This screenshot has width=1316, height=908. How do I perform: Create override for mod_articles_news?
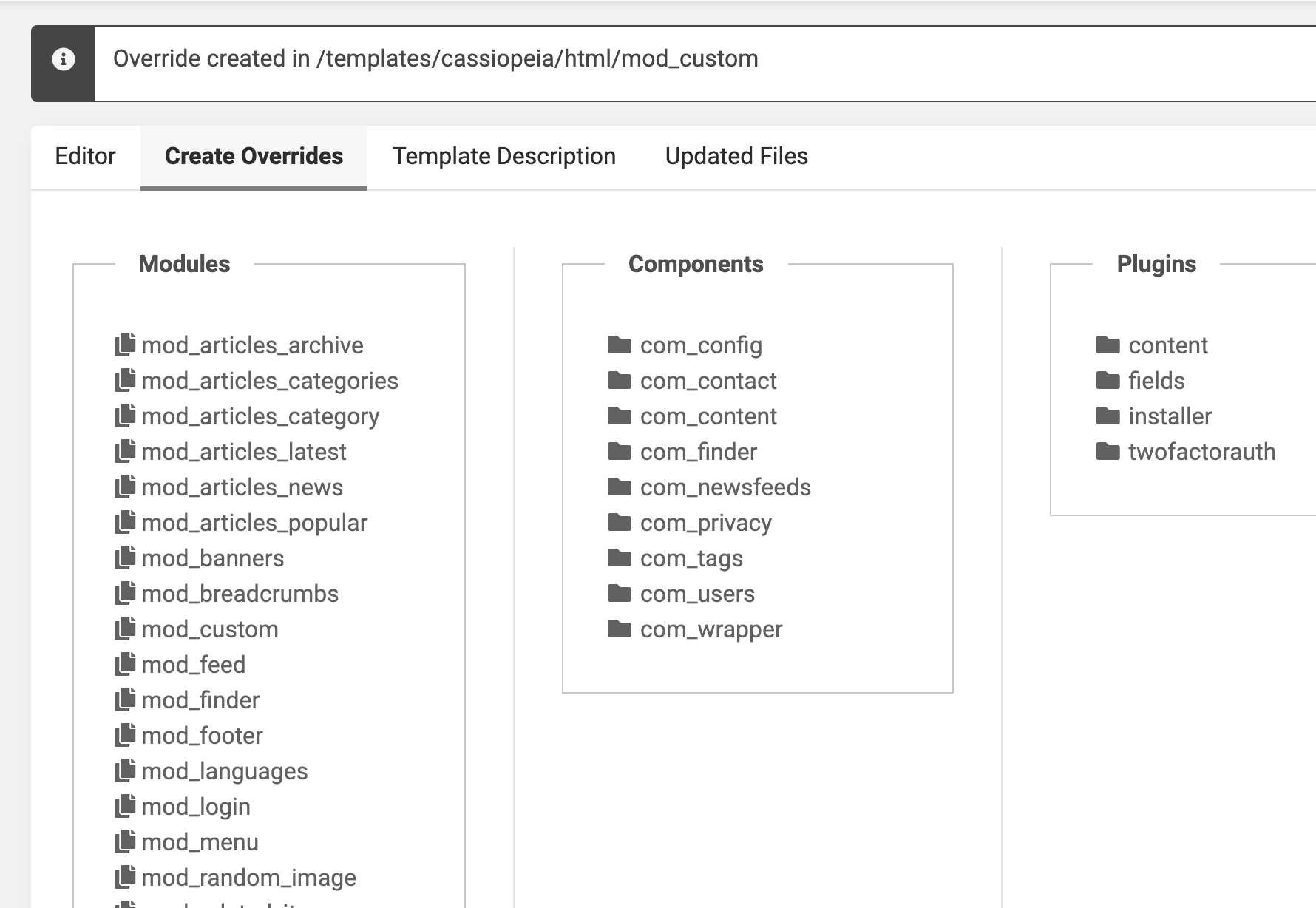(242, 487)
